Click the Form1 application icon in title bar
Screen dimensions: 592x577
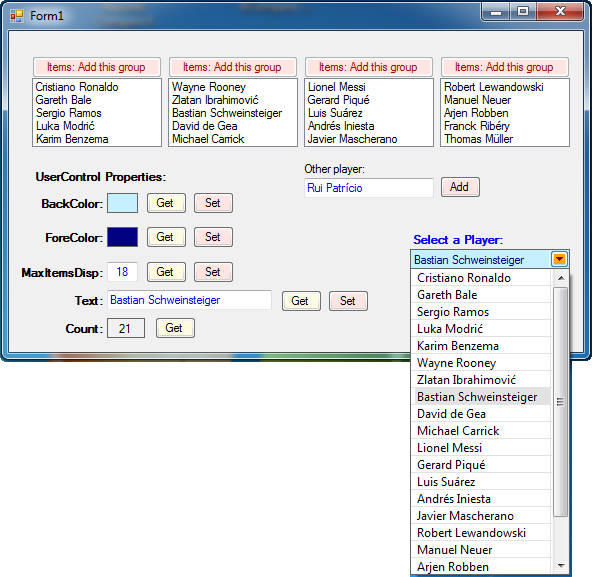click(x=17, y=16)
